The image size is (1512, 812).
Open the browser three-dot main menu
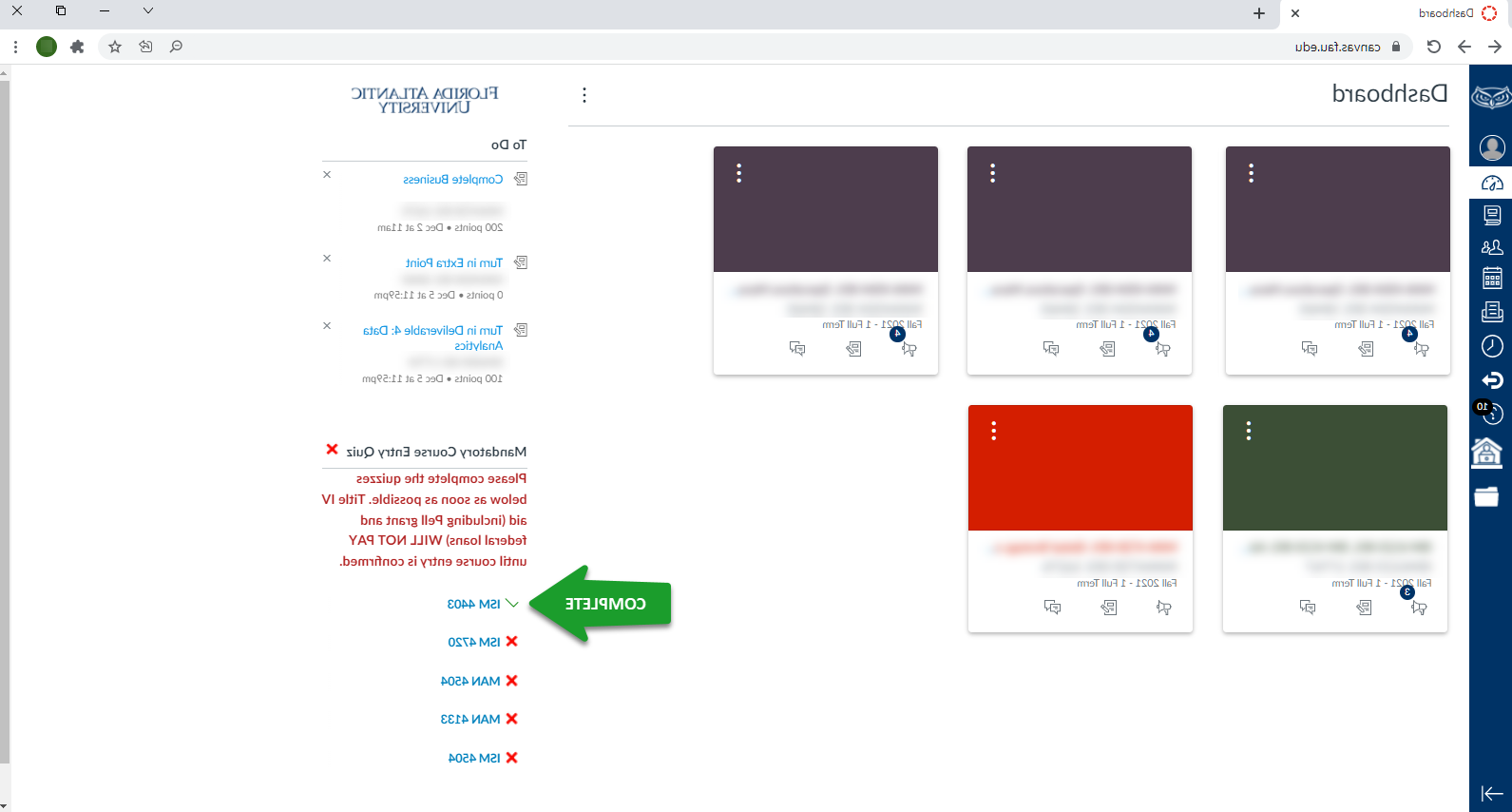click(15, 47)
